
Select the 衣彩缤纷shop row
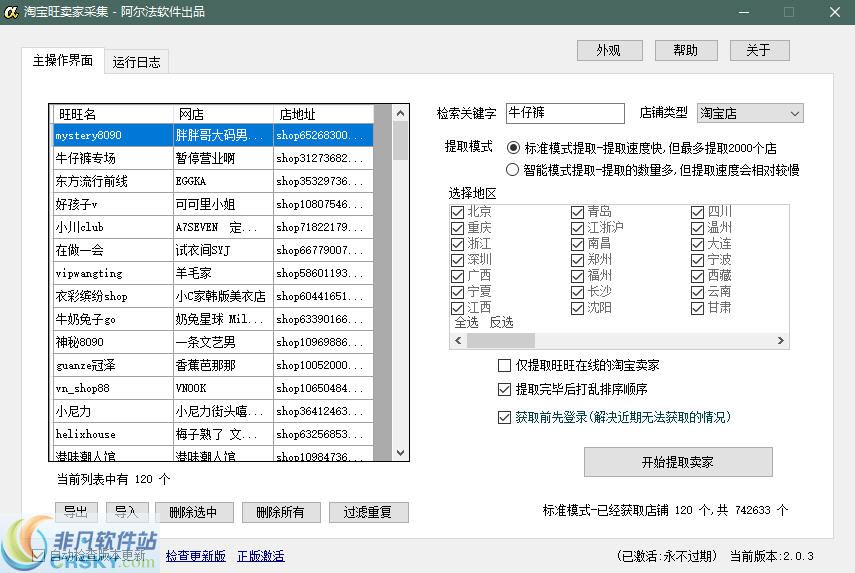point(213,296)
